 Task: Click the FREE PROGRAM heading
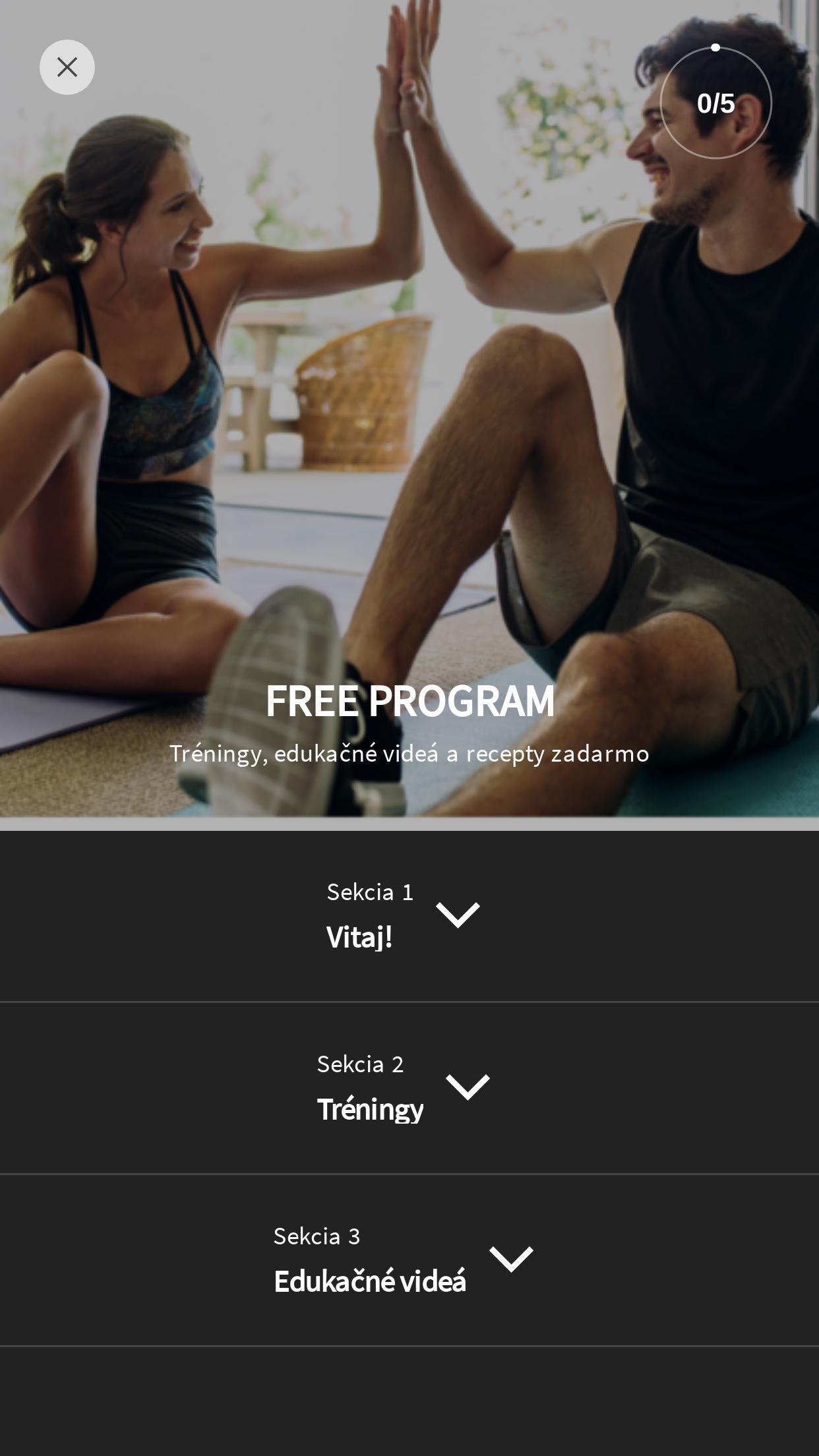(x=409, y=701)
